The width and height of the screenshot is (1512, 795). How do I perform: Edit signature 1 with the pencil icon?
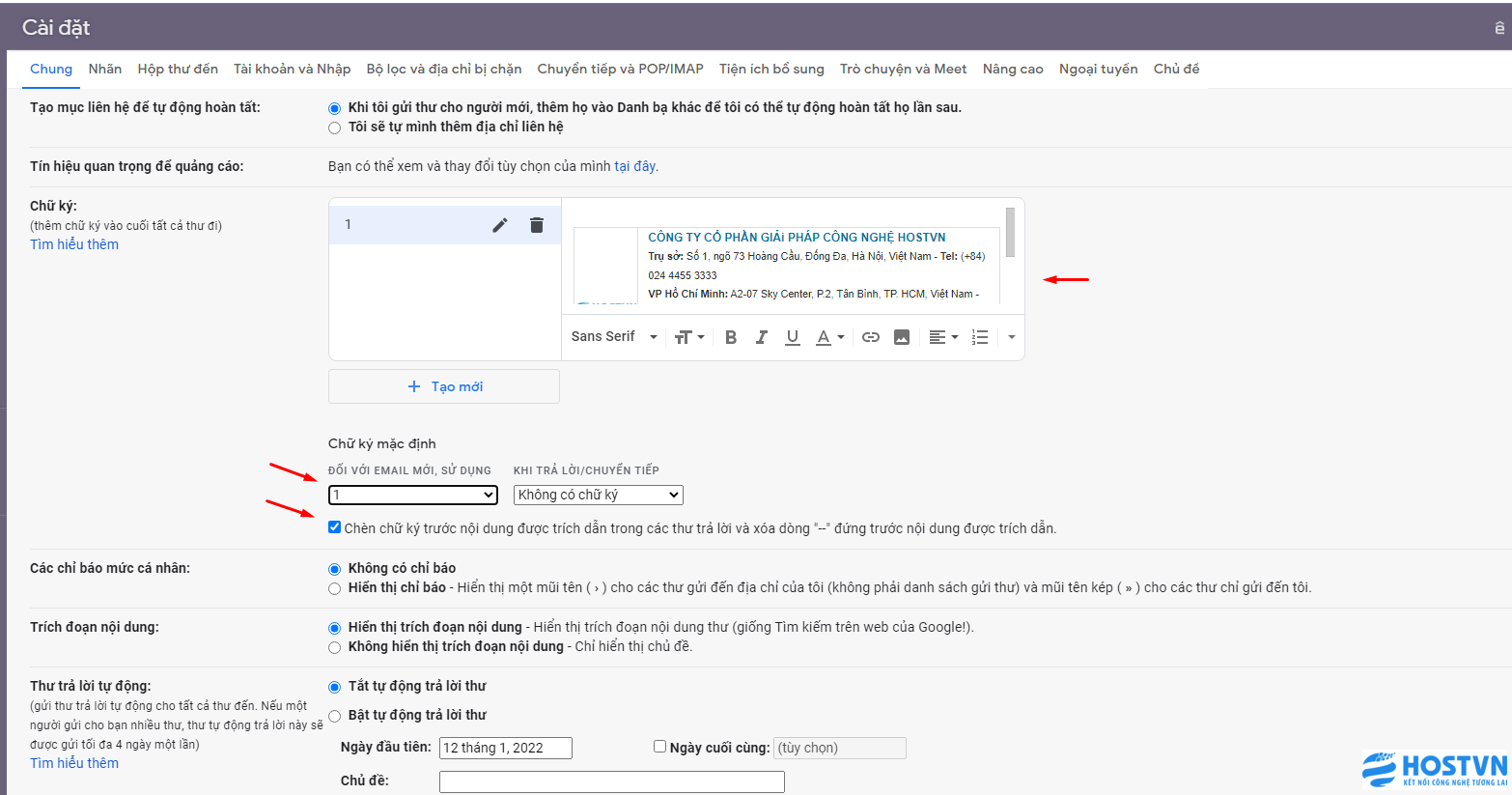500,225
